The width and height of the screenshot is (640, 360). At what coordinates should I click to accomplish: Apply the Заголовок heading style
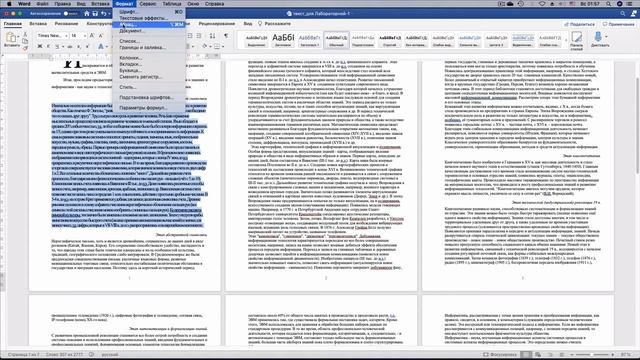283,40
